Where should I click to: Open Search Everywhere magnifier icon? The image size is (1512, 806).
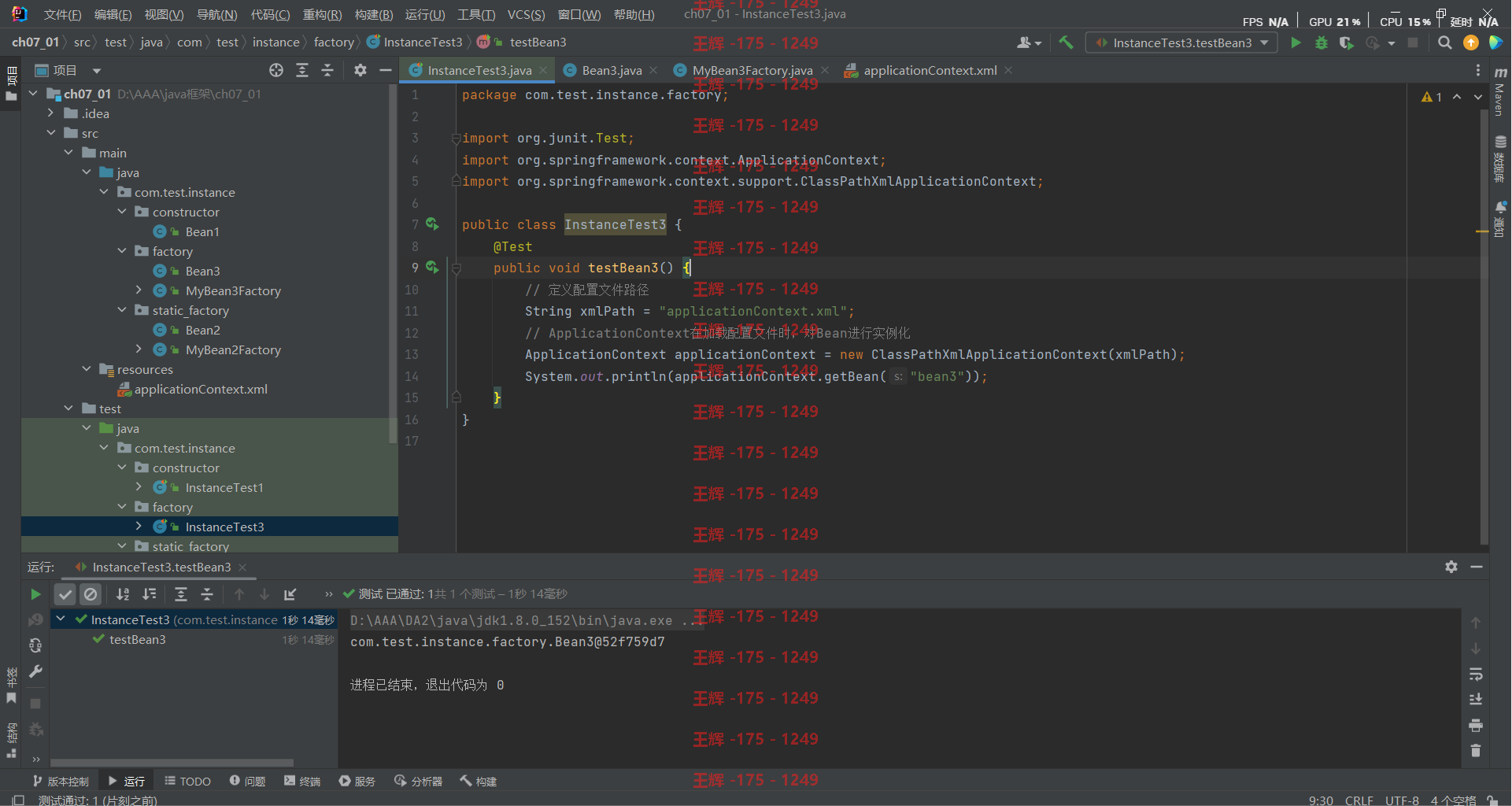(1444, 43)
